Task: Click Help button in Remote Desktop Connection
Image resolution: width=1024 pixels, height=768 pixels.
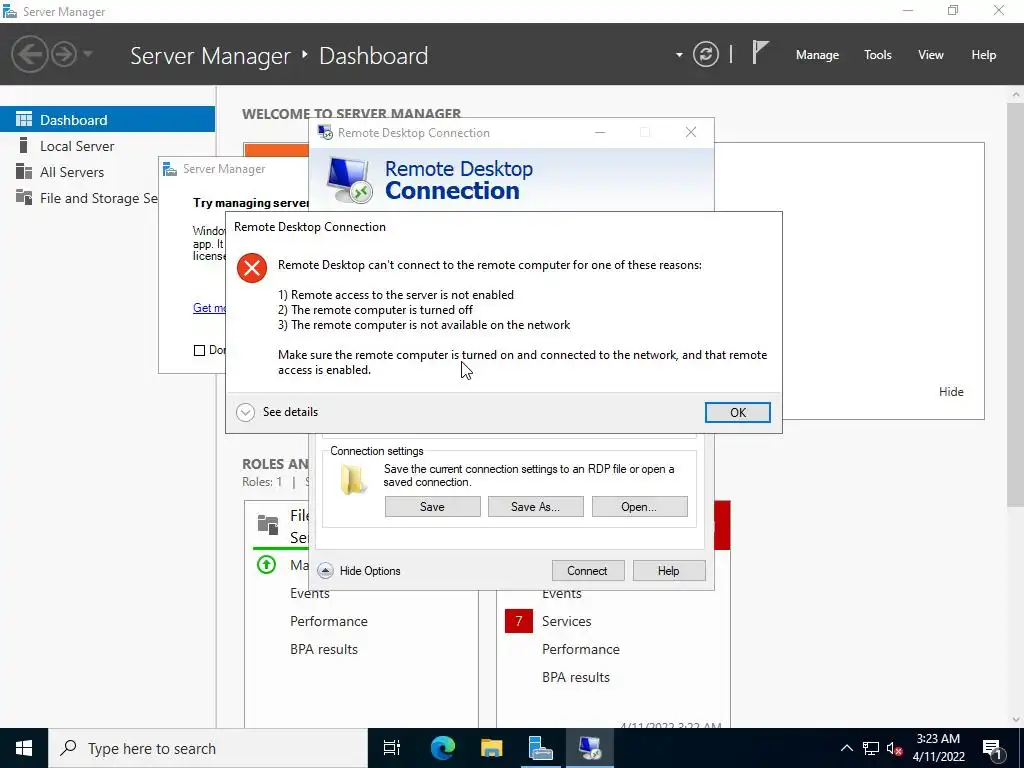Action: 668,570
